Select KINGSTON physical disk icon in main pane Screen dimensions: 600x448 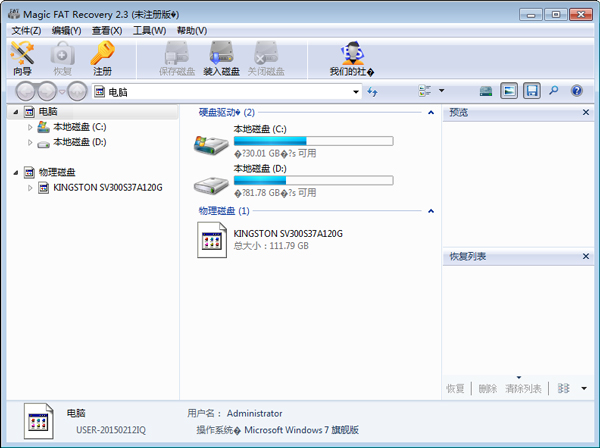[x=212, y=240]
